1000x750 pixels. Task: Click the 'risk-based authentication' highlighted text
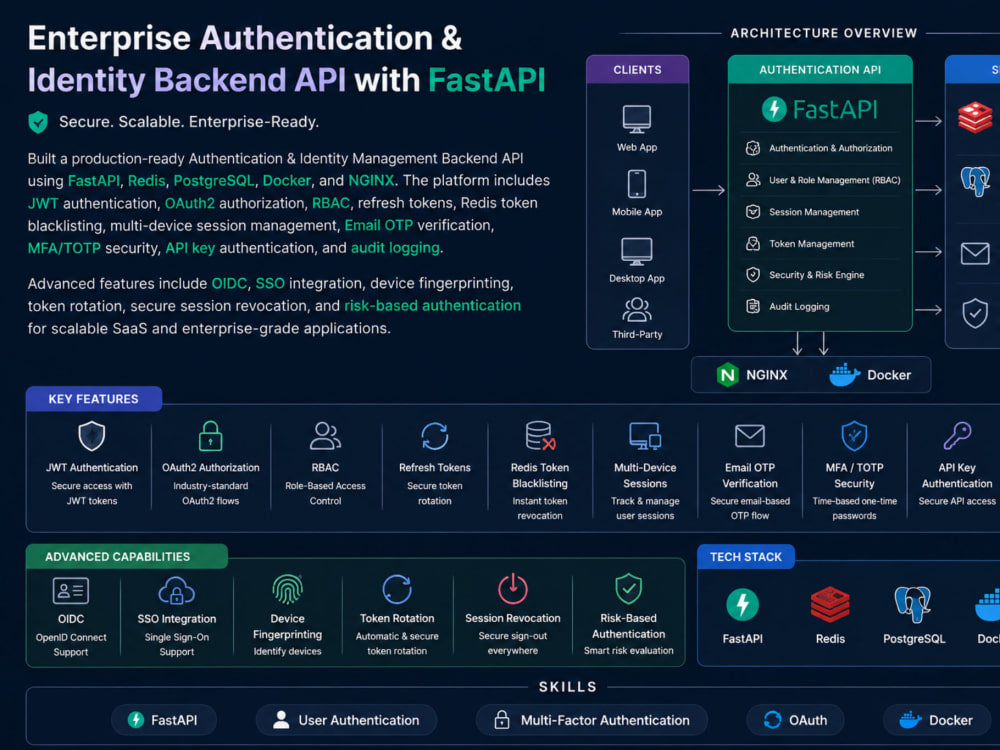point(432,305)
